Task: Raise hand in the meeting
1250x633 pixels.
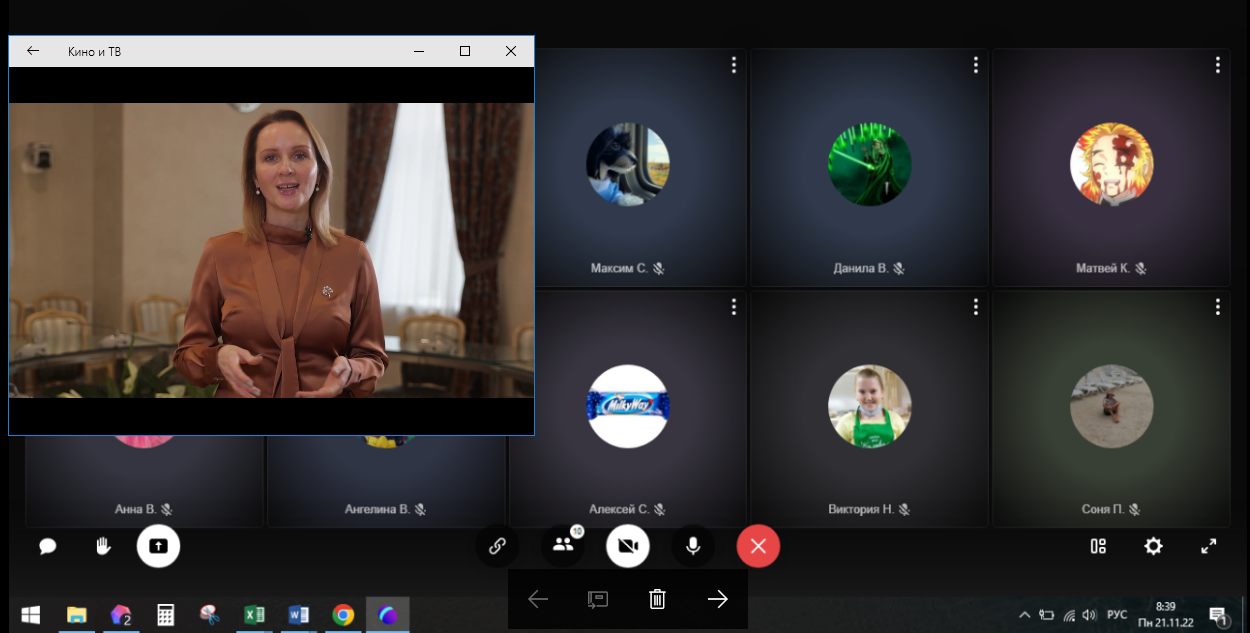Action: click(102, 546)
